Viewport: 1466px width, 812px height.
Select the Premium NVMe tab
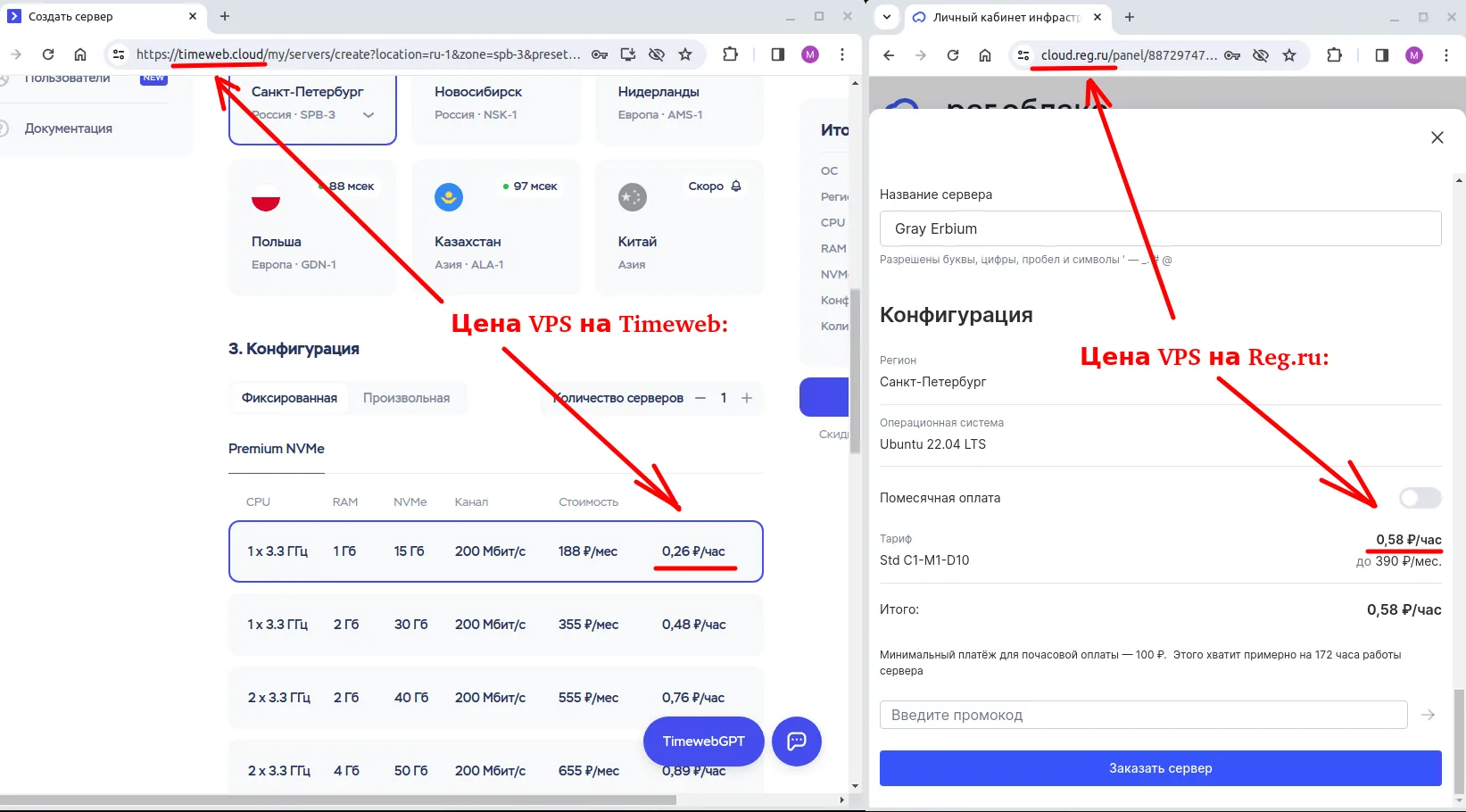pos(276,449)
